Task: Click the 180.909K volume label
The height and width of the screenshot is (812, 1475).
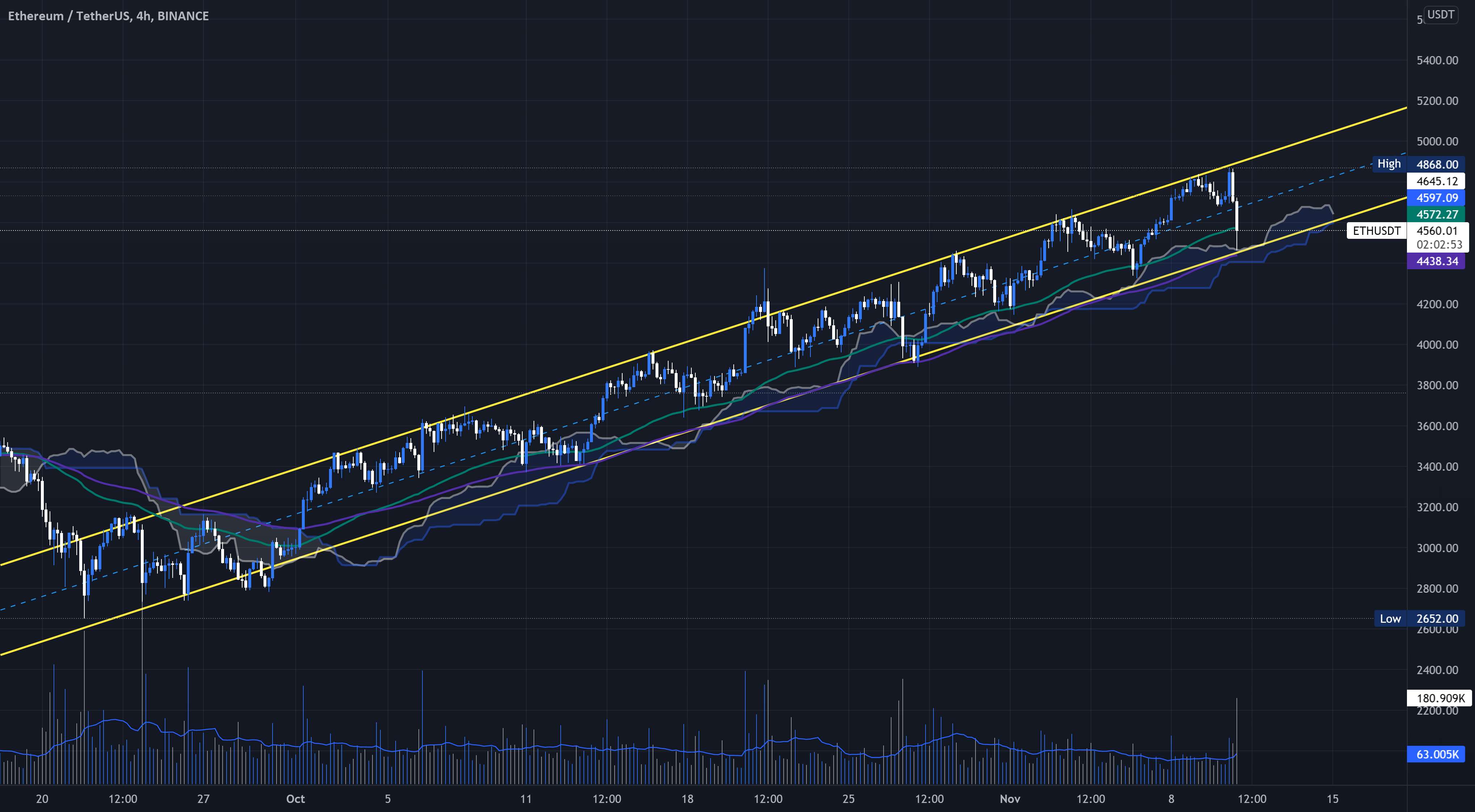Action: [1440, 698]
